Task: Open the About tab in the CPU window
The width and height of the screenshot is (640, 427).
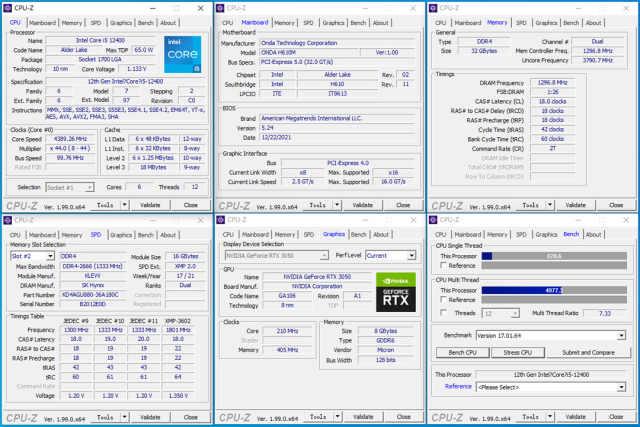Action: 168,23
